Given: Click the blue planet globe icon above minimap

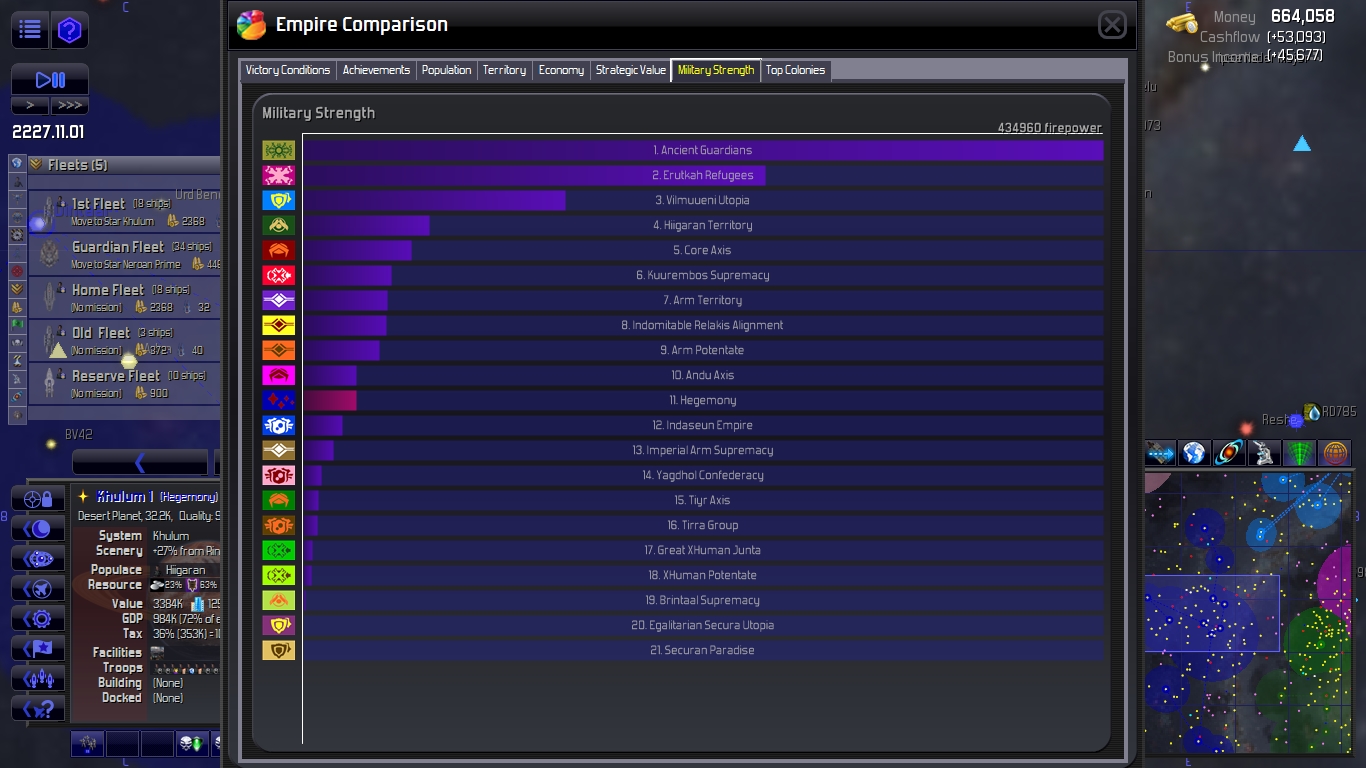Looking at the screenshot, I should coord(1194,453).
